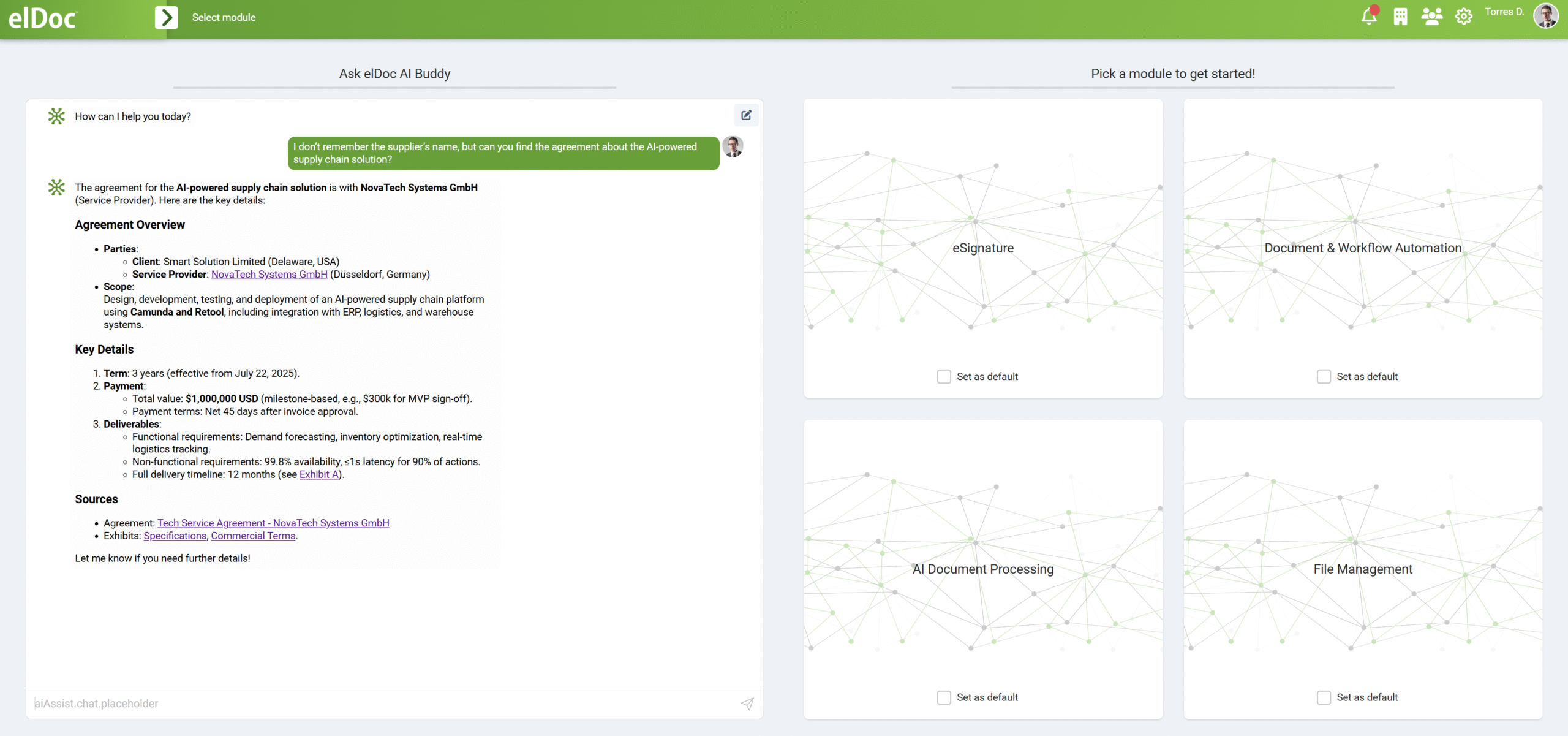Open the Document & Workflow Automation module
Image resolution: width=1568 pixels, height=736 pixels.
pyautogui.click(x=1363, y=248)
